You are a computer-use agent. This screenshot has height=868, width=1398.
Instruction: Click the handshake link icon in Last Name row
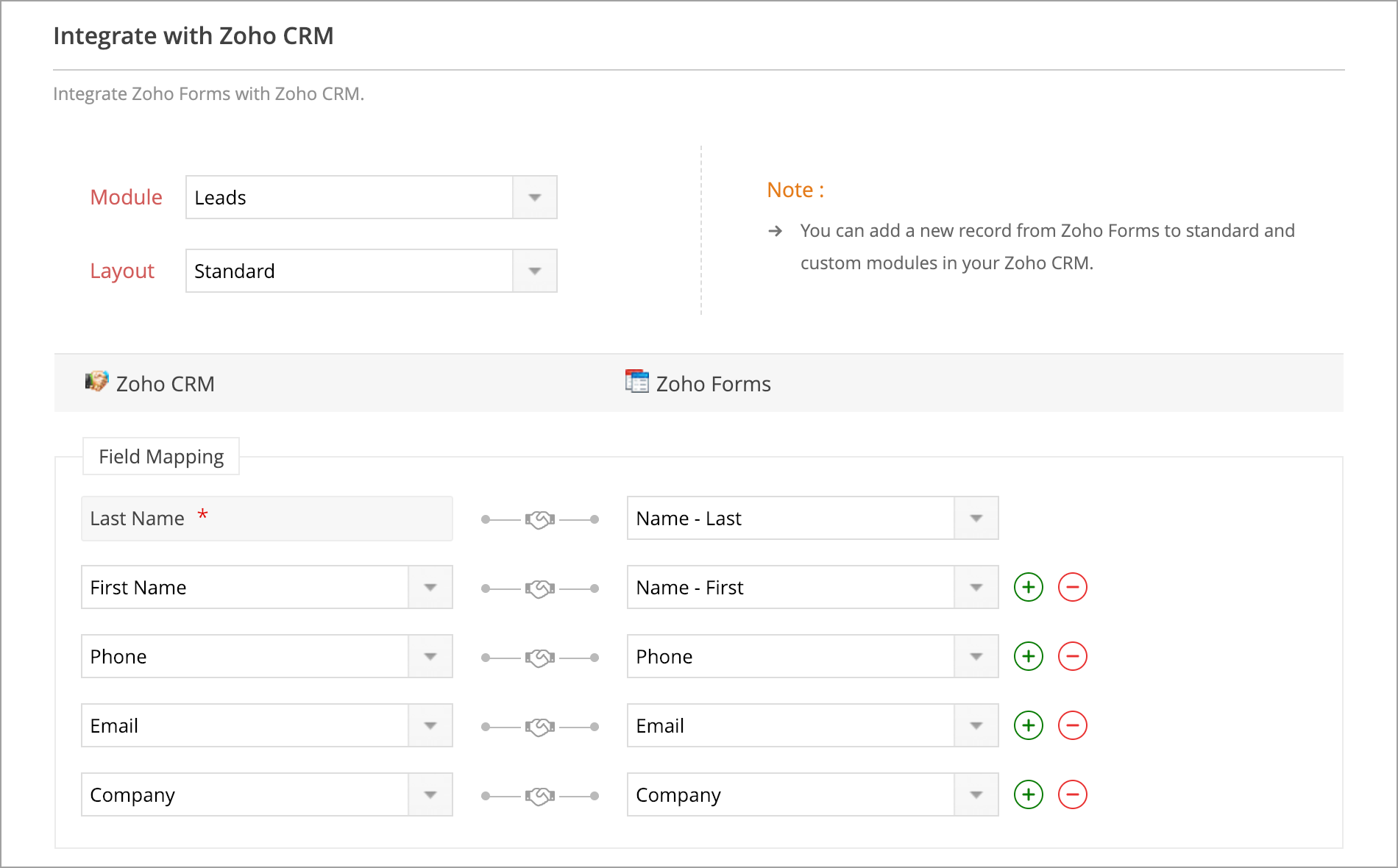pyautogui.click(x=540, y=520)
